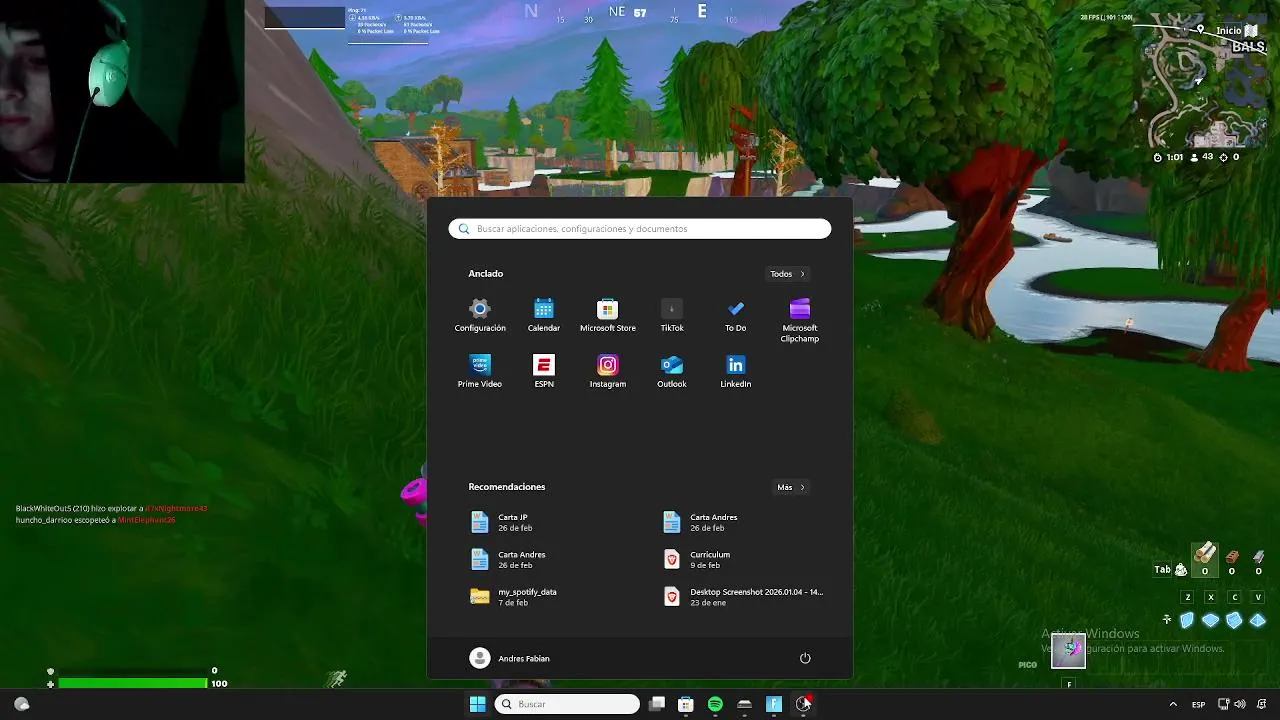Expand Más for more recommendations
The width and height of the screenshot is (1280, 720).
[791, 487]
